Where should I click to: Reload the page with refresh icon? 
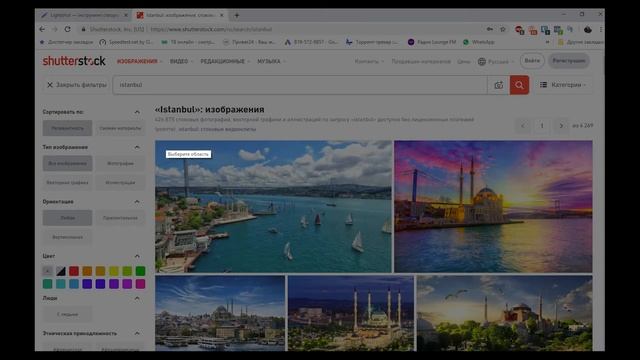[68, 29]
